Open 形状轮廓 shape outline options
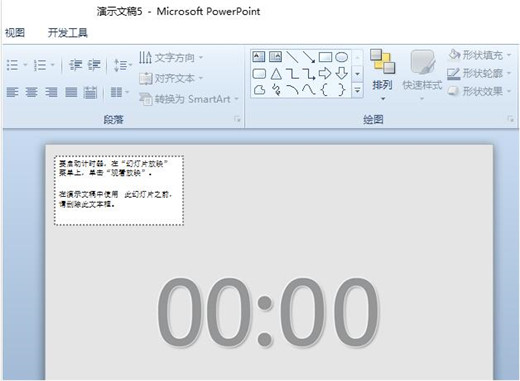Screen dimensions: 520x381 479,73
